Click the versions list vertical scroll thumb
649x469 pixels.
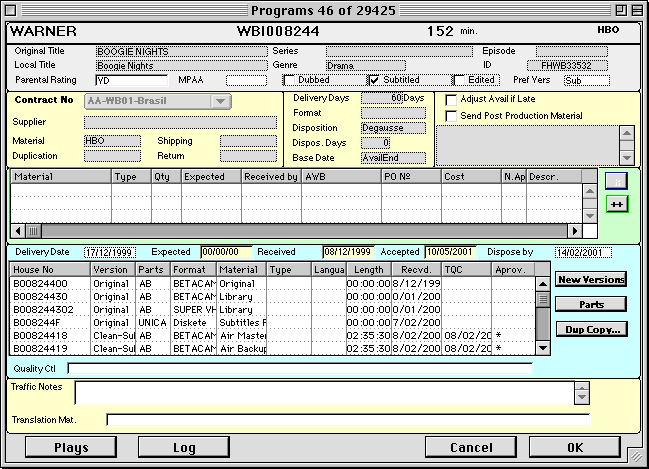click(x=543, y=299)
